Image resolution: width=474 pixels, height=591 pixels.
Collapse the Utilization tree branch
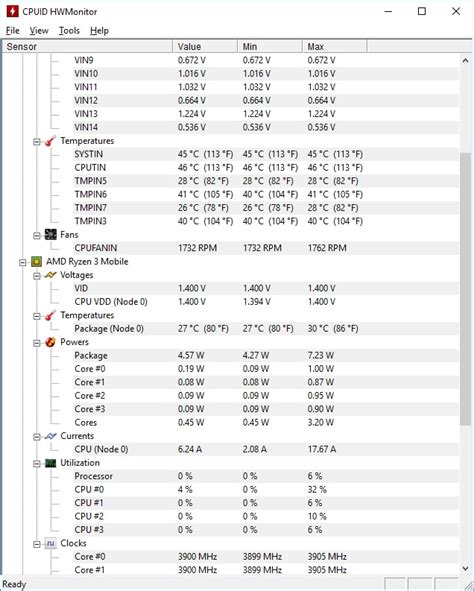coord(37,464)
